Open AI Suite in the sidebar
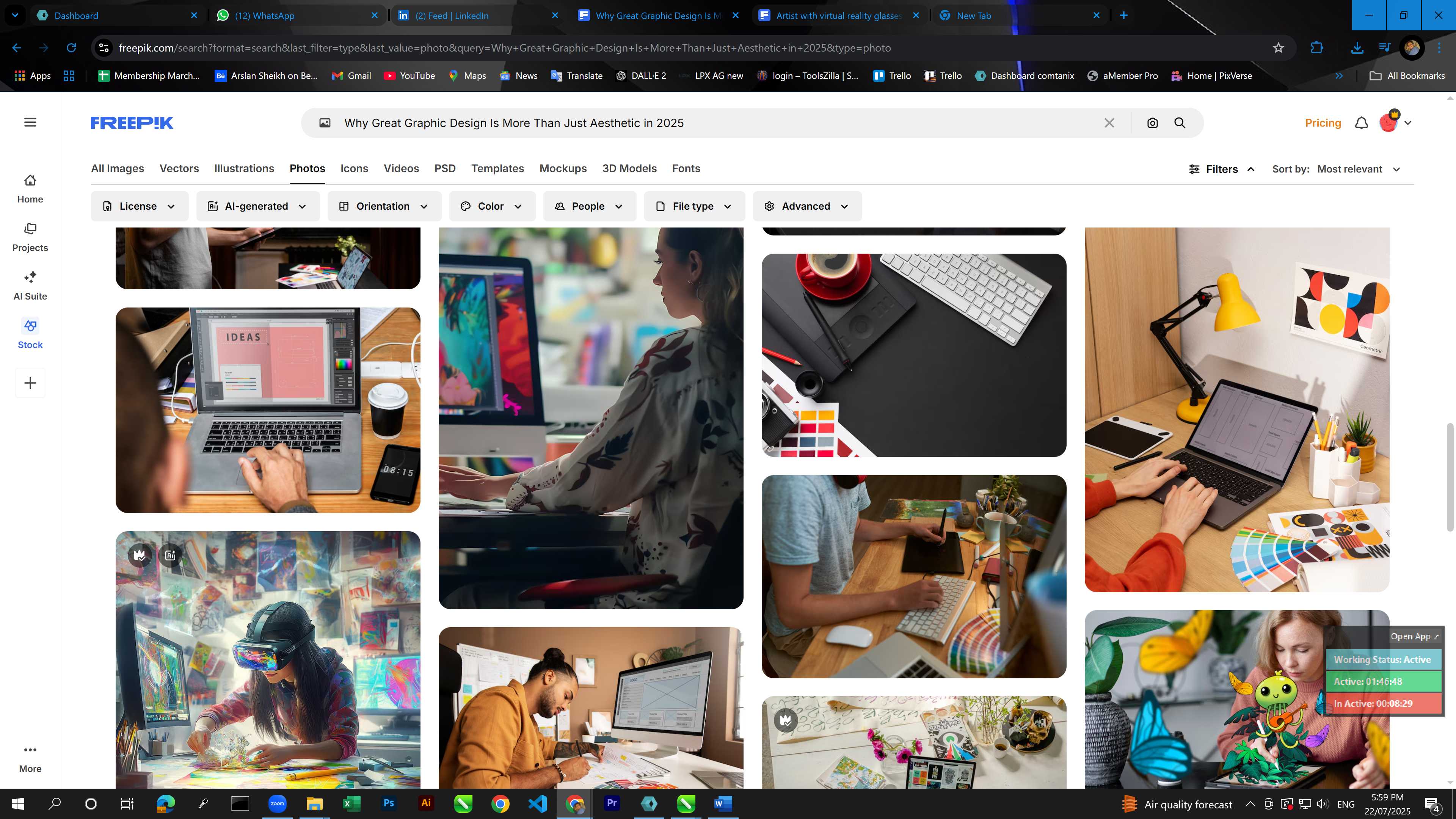The image size is (1456, 819). tap(30, 286)
